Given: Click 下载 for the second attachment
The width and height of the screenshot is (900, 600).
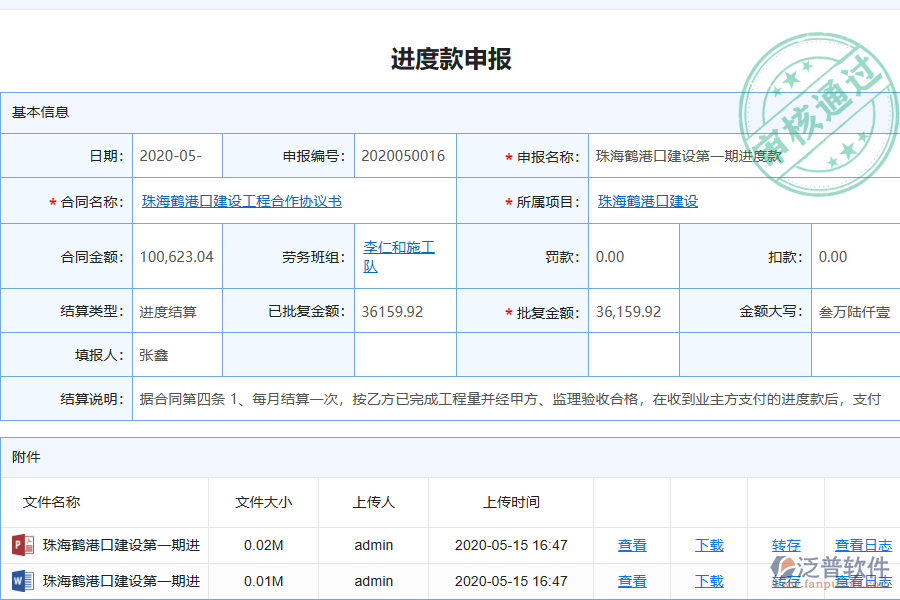Looking at the screenshot, I should click(x=709, y=581).
